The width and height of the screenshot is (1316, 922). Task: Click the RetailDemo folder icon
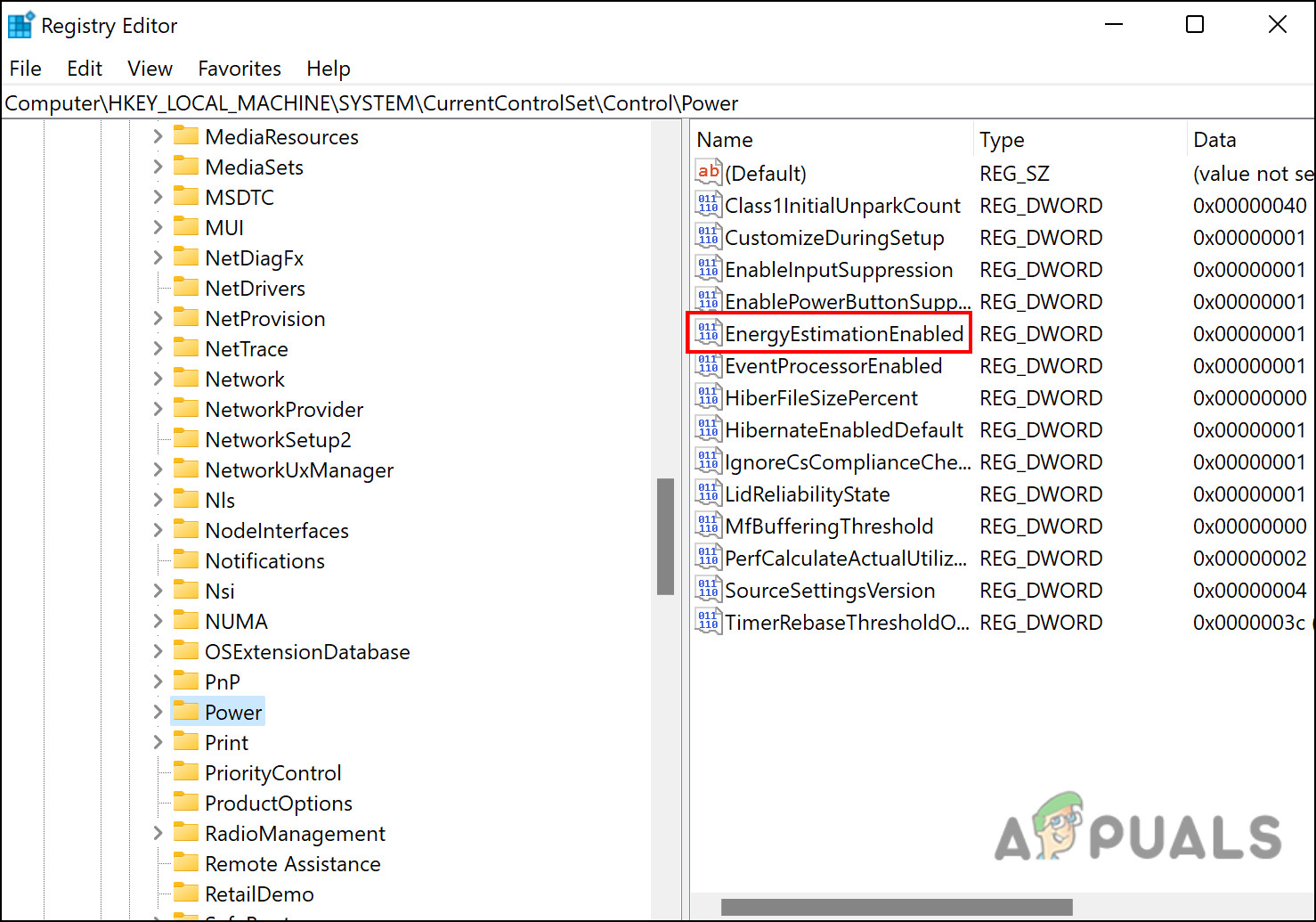186,893
